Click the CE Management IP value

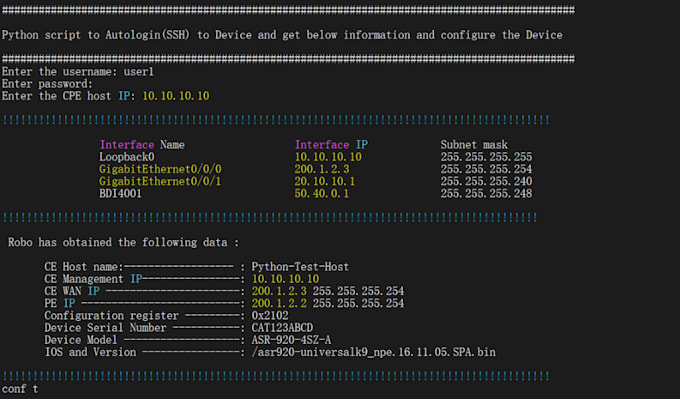[x=285, y=278]
